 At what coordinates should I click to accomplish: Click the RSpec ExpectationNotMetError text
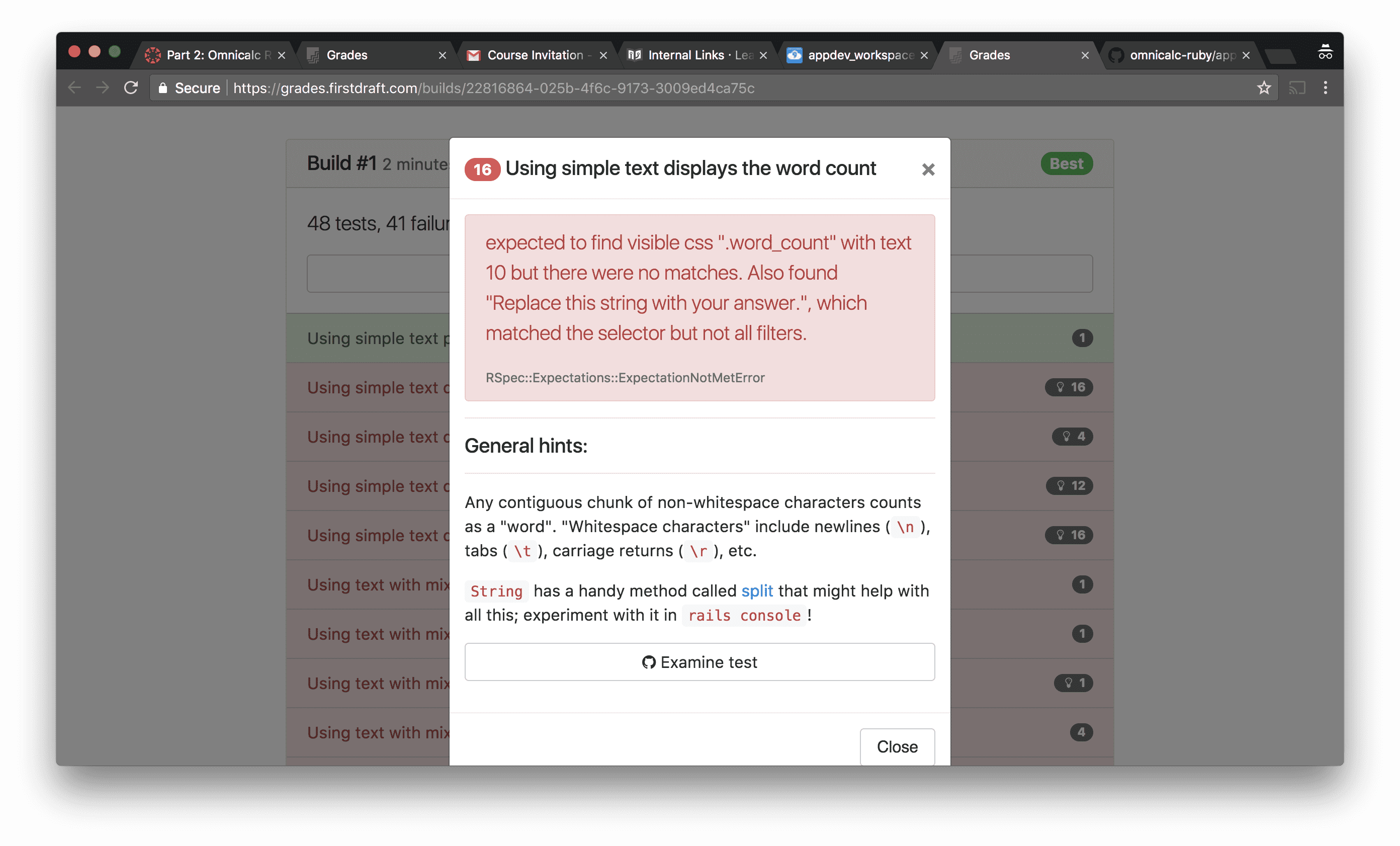point(625,378)
